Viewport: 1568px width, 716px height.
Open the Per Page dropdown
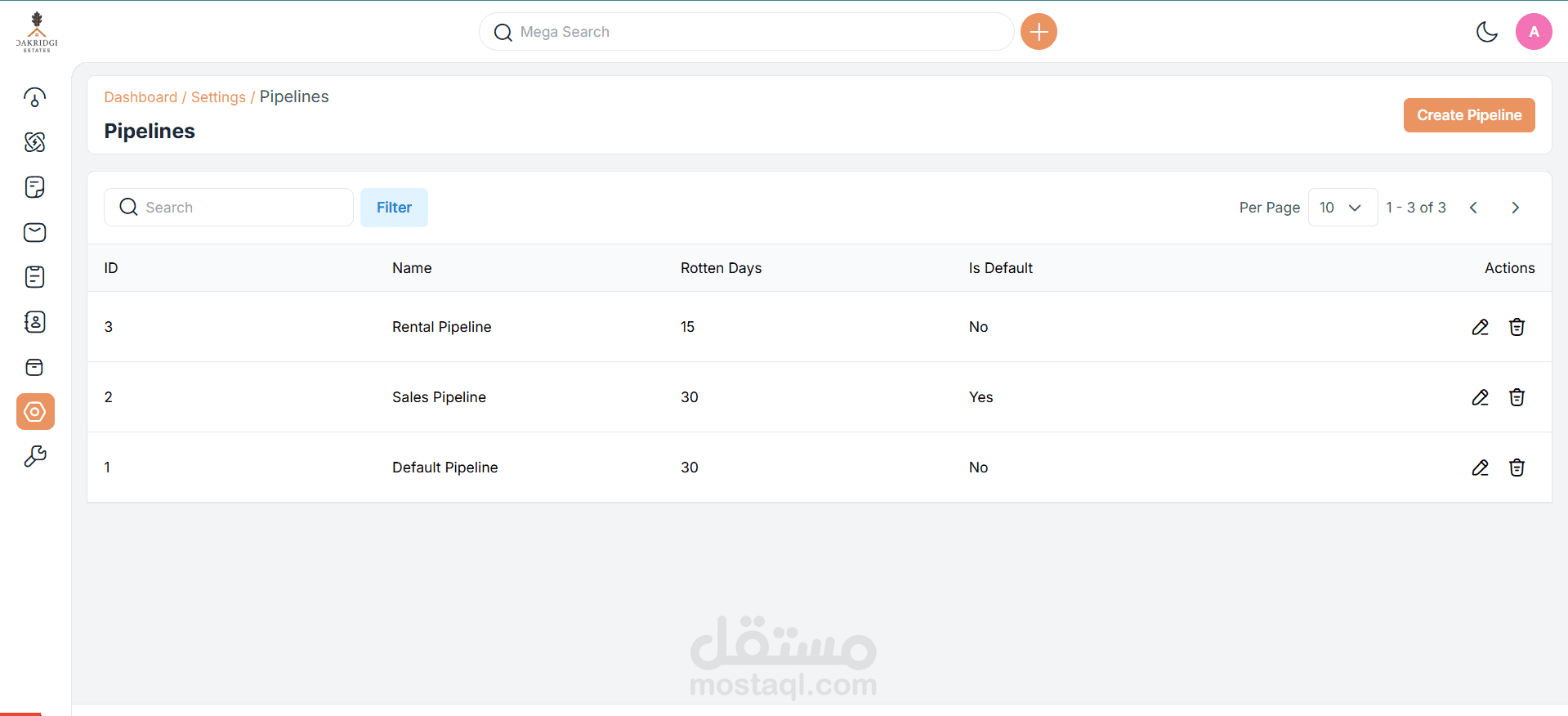[1342, 208]
